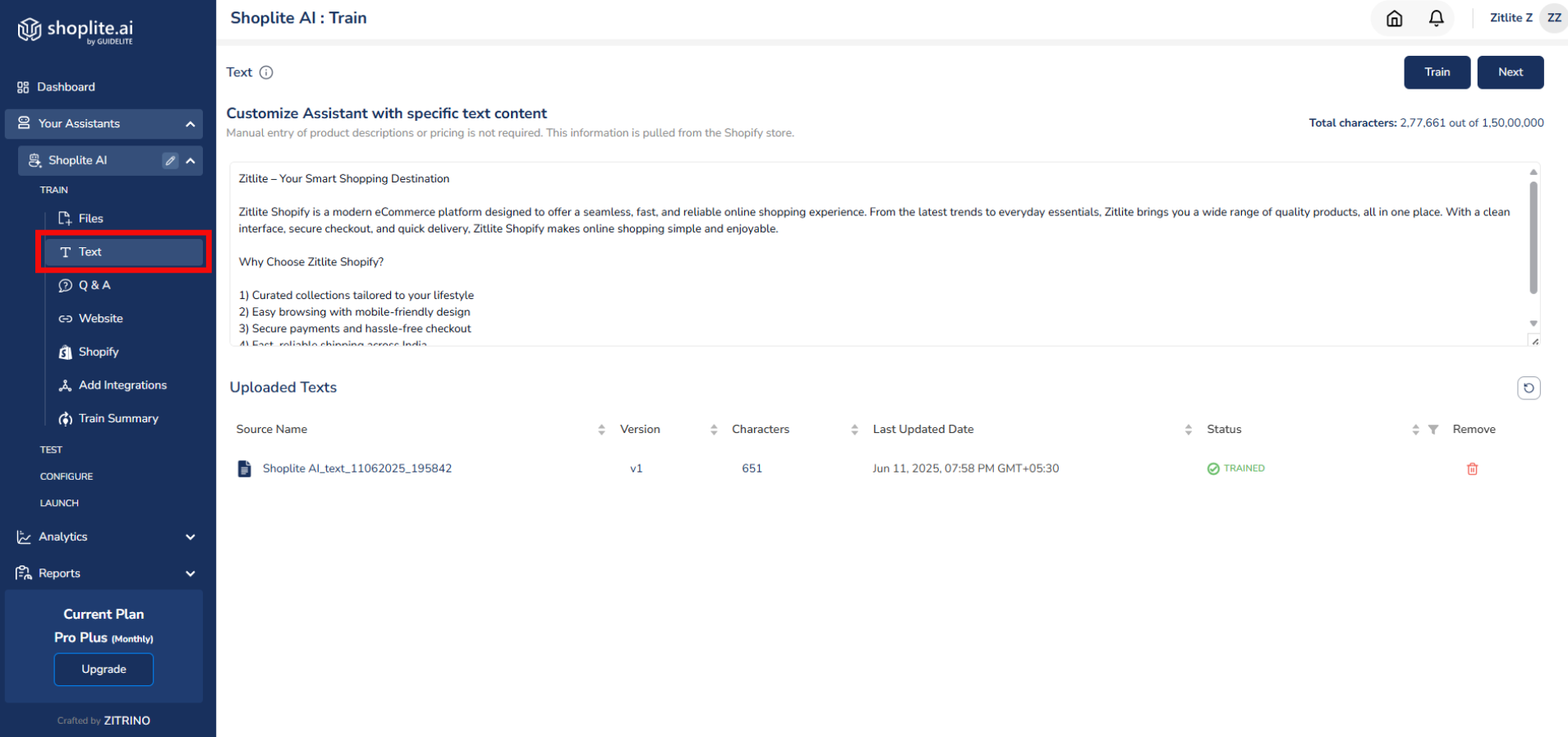Switch to the LAUNCH section

click(x=59, y=503)
